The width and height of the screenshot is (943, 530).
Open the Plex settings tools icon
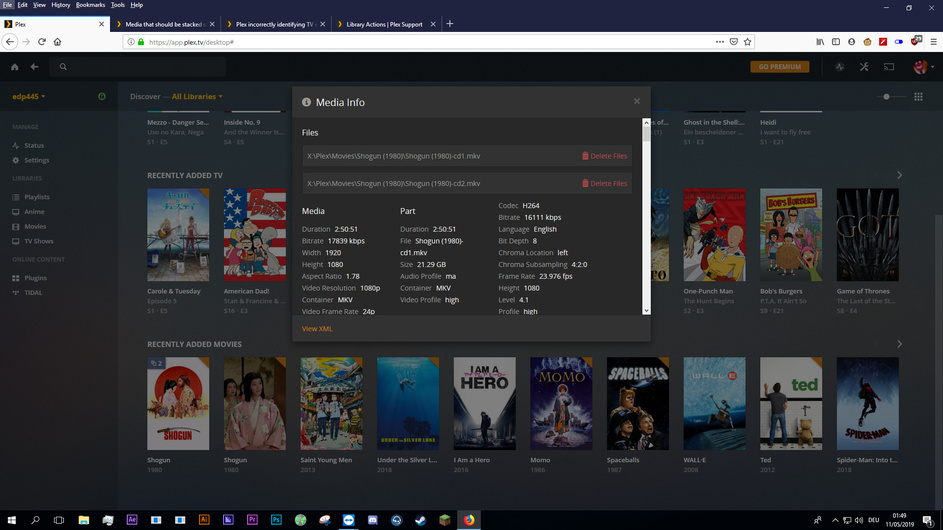click(x=864, y=67)
